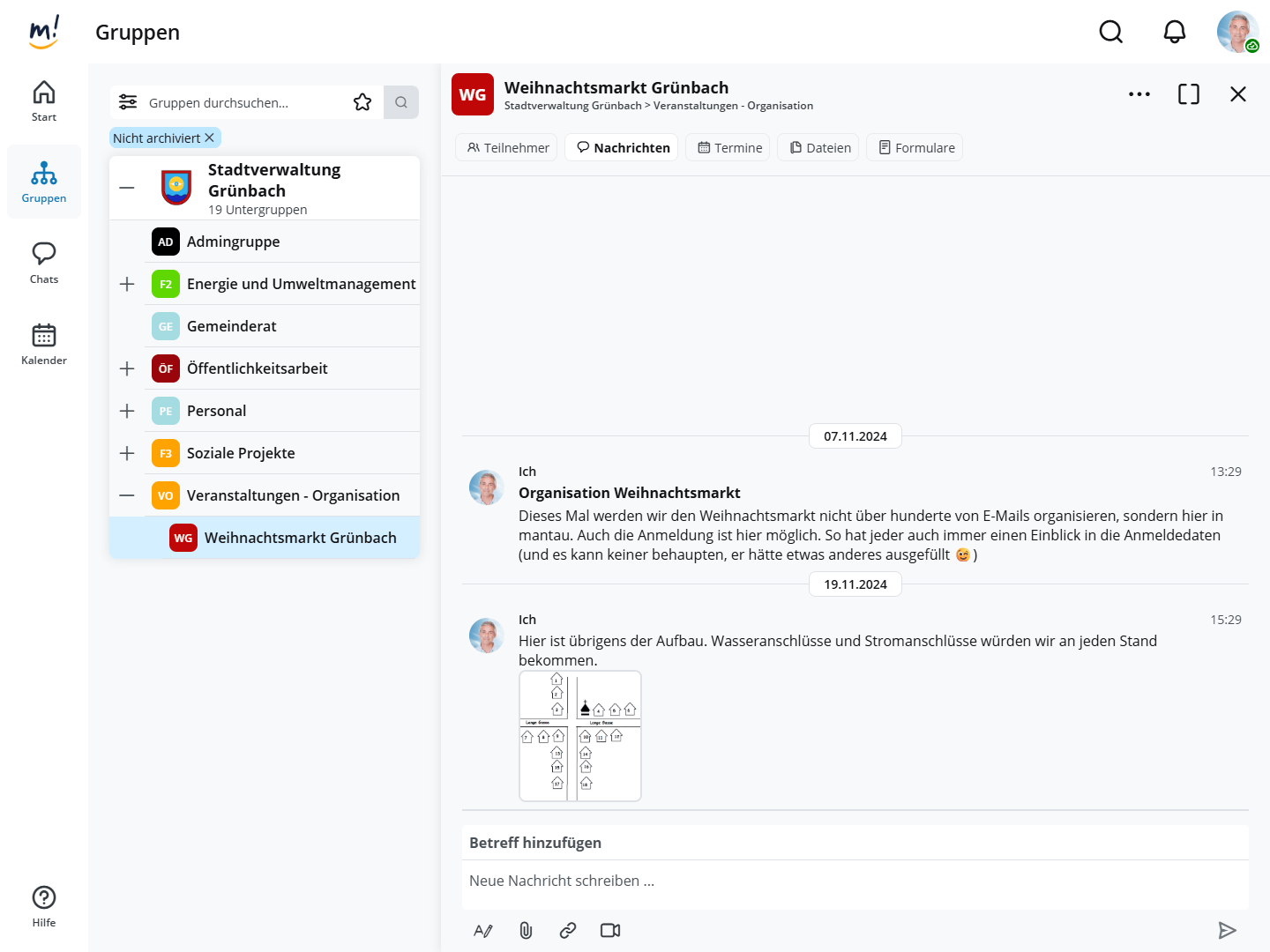
Task: Open the notifications bell
Action: (1174, 33)
